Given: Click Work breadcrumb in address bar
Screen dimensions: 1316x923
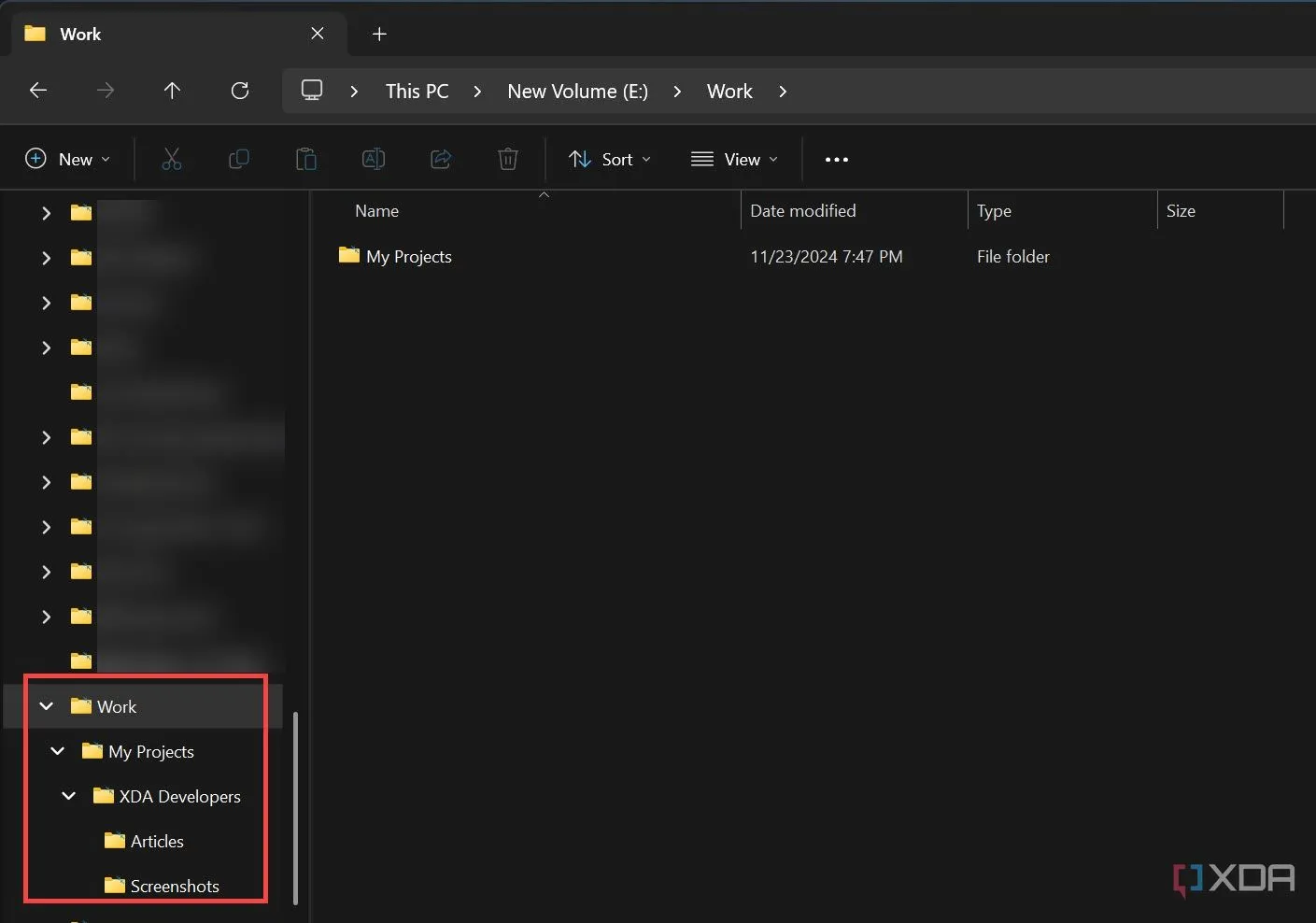Looking at the screenshot, I should pyautogui.click(x=729, y=92).
